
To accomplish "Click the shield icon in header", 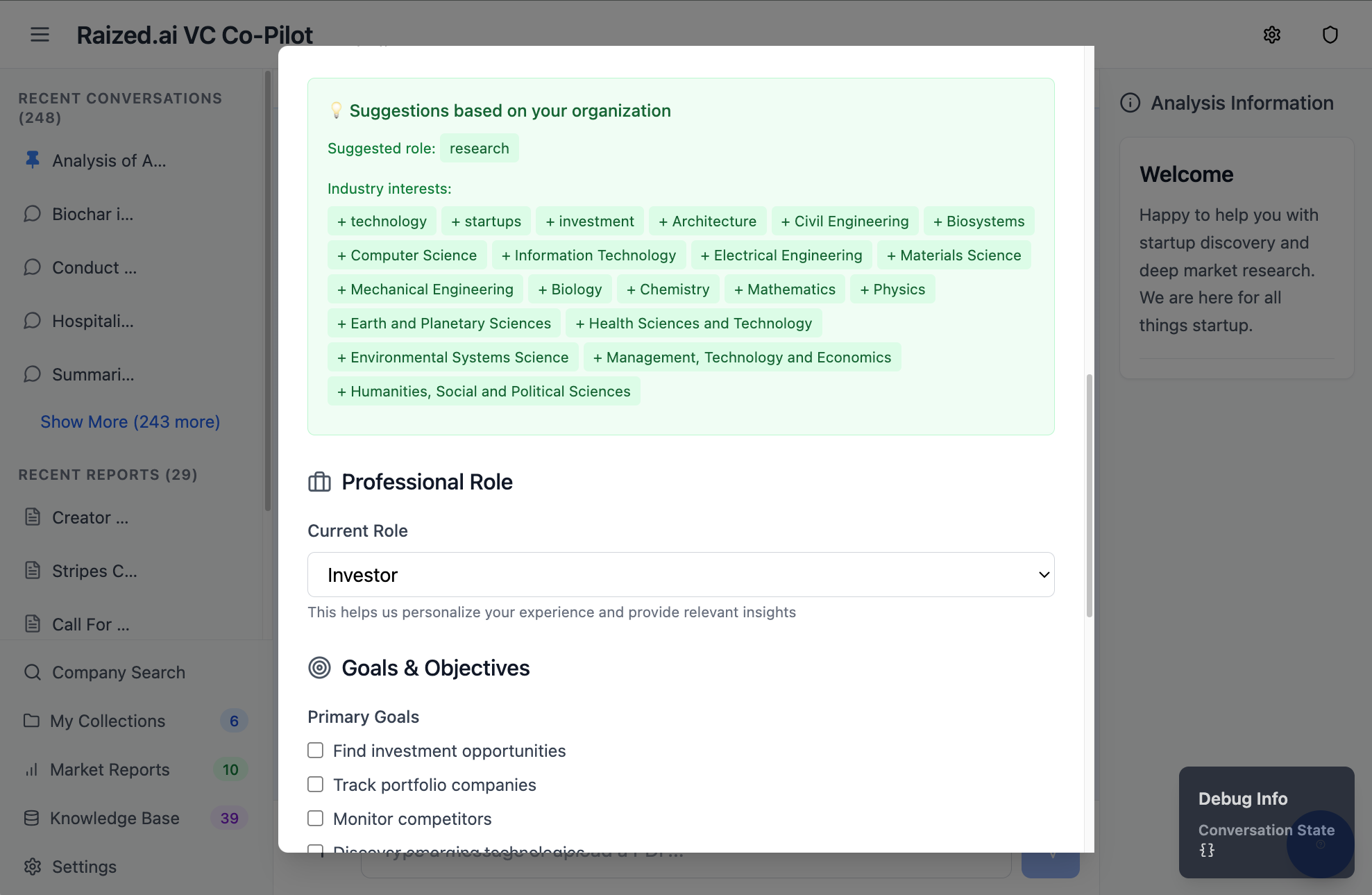I will click(1330, 35).
